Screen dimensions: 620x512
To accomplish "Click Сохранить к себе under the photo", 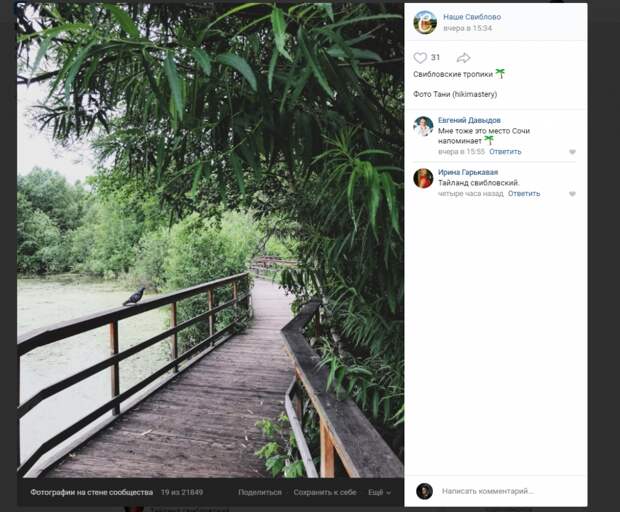I will point(325,492).
